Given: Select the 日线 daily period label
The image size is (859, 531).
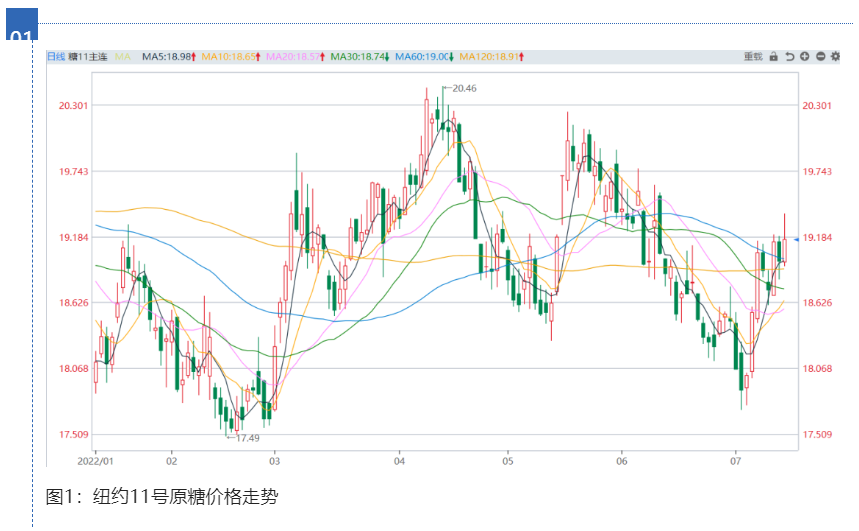Looking at the screenshot, I should click(56, 57).
